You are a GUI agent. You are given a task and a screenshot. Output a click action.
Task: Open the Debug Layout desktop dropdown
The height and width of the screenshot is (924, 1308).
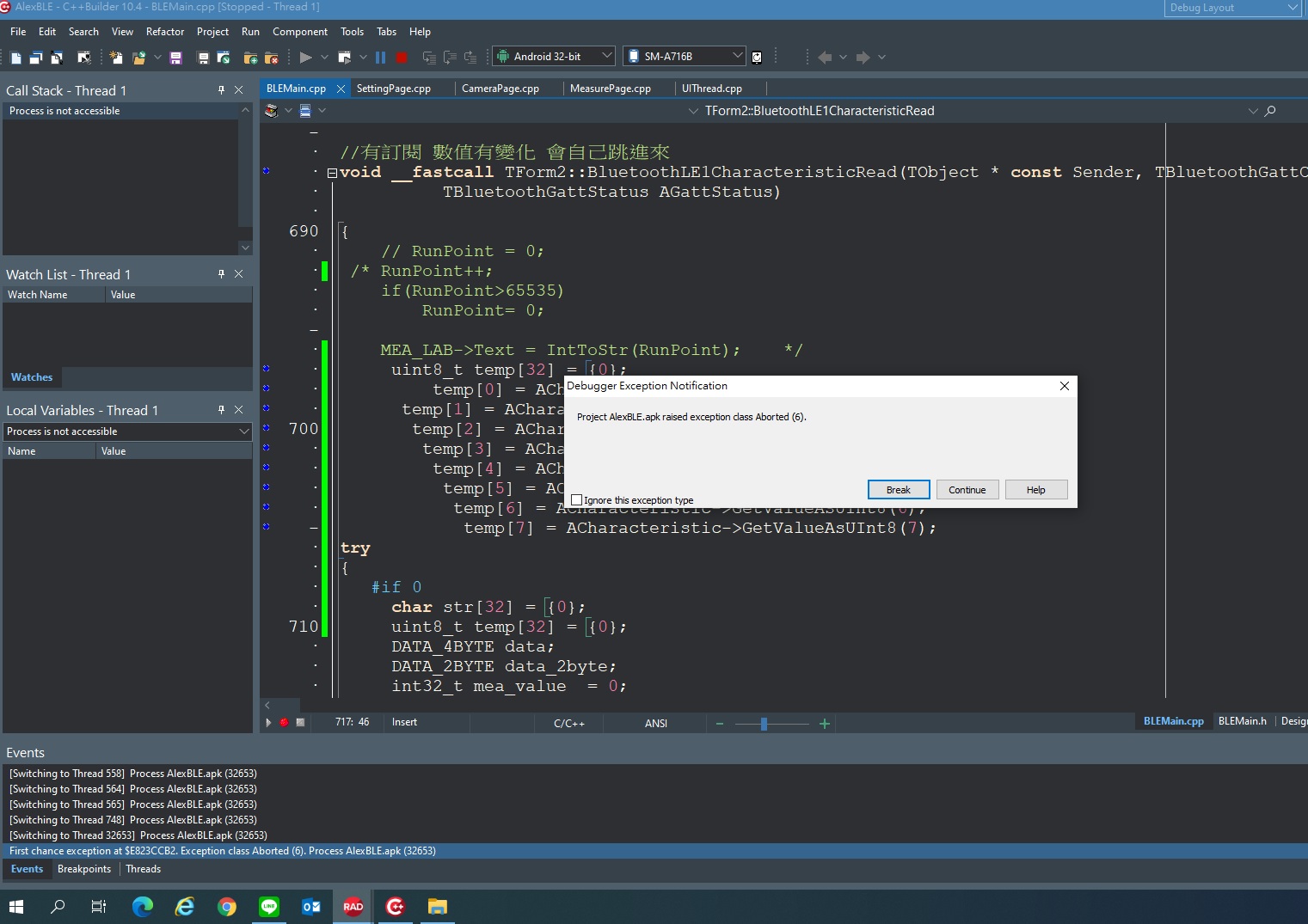pyautogui.click(x=1293, y=9)
